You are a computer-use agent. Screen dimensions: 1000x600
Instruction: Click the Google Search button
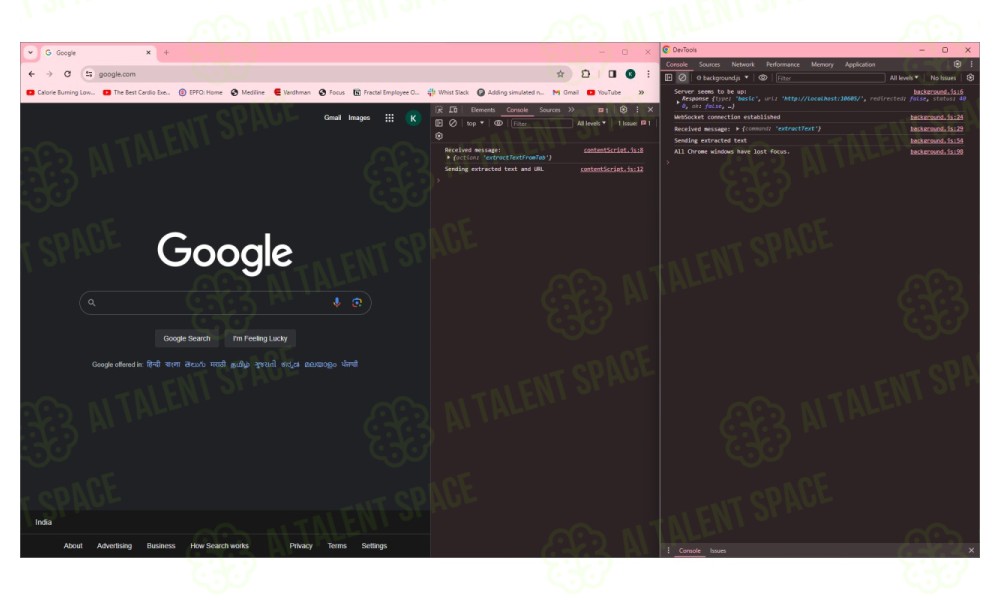(x=187, y=339)
